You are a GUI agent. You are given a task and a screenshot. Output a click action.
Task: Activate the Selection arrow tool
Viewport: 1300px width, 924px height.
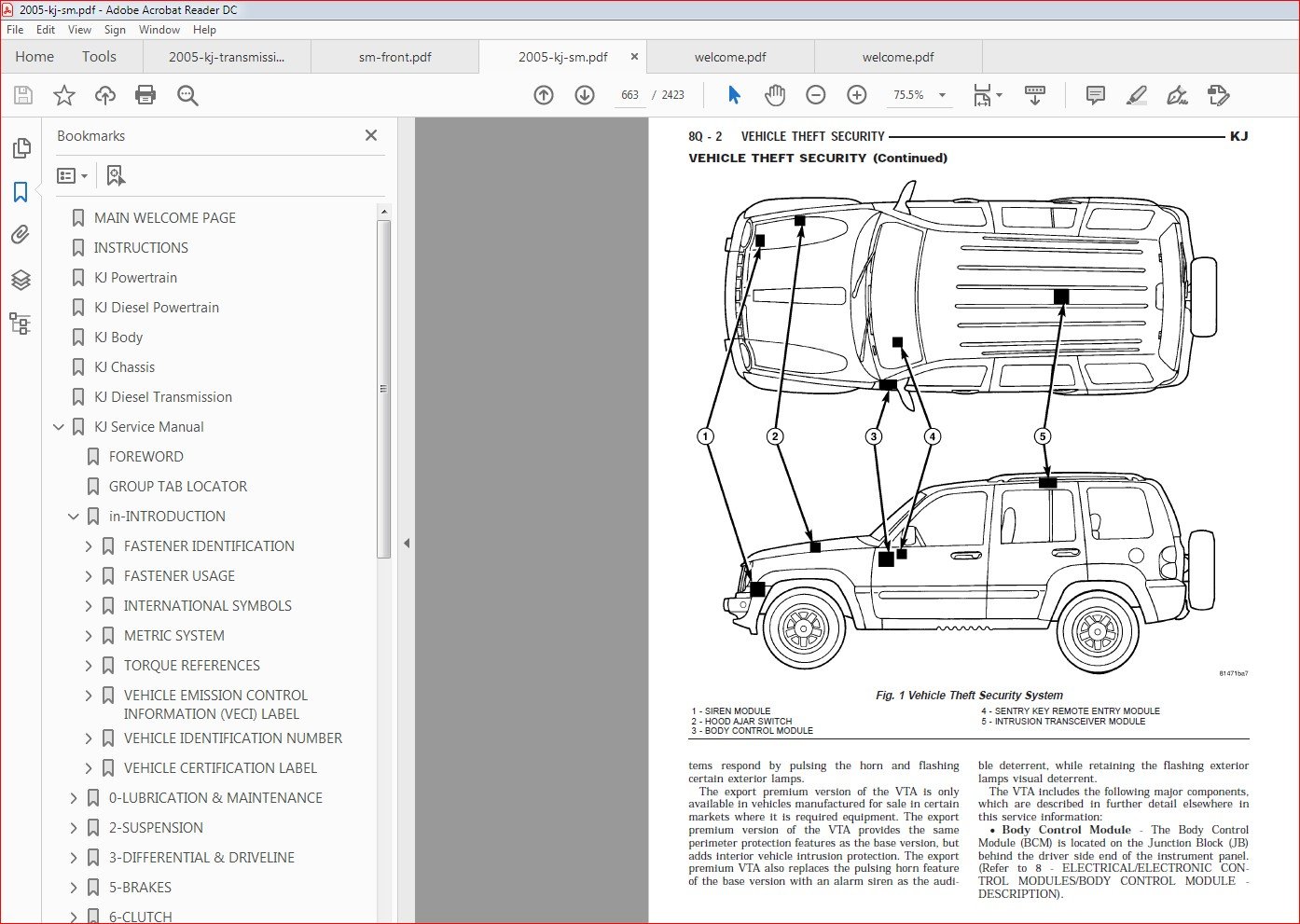734,95
